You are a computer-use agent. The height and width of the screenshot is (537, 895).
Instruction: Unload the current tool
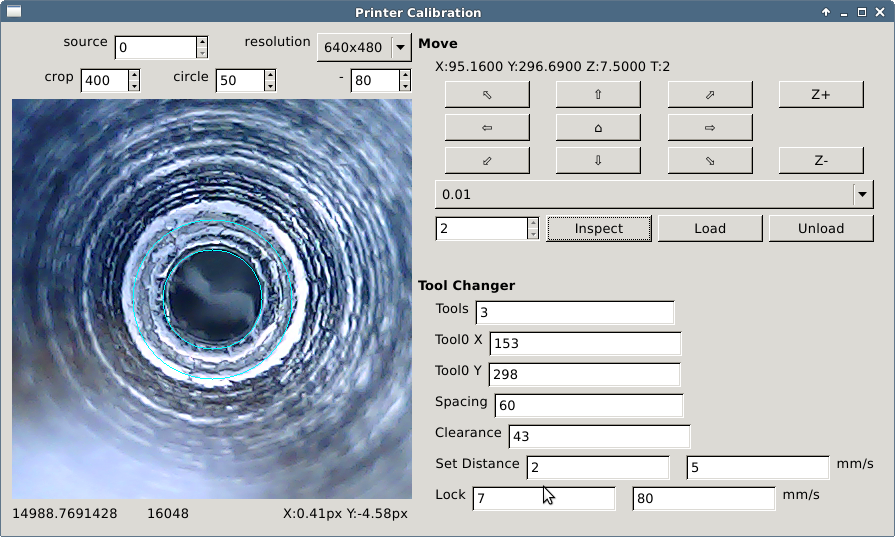(821, 228)
